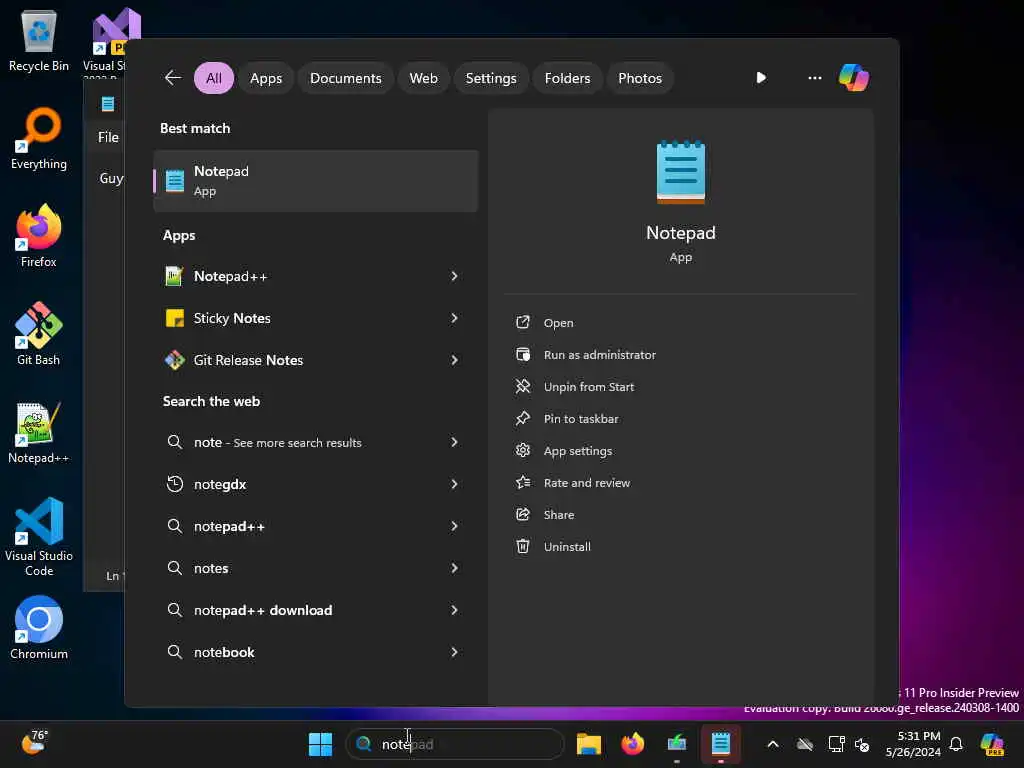Viewport: 1024px width, 768px height.
Task: Expand the notebook suggestion chevron
Action: click(455, 652)
